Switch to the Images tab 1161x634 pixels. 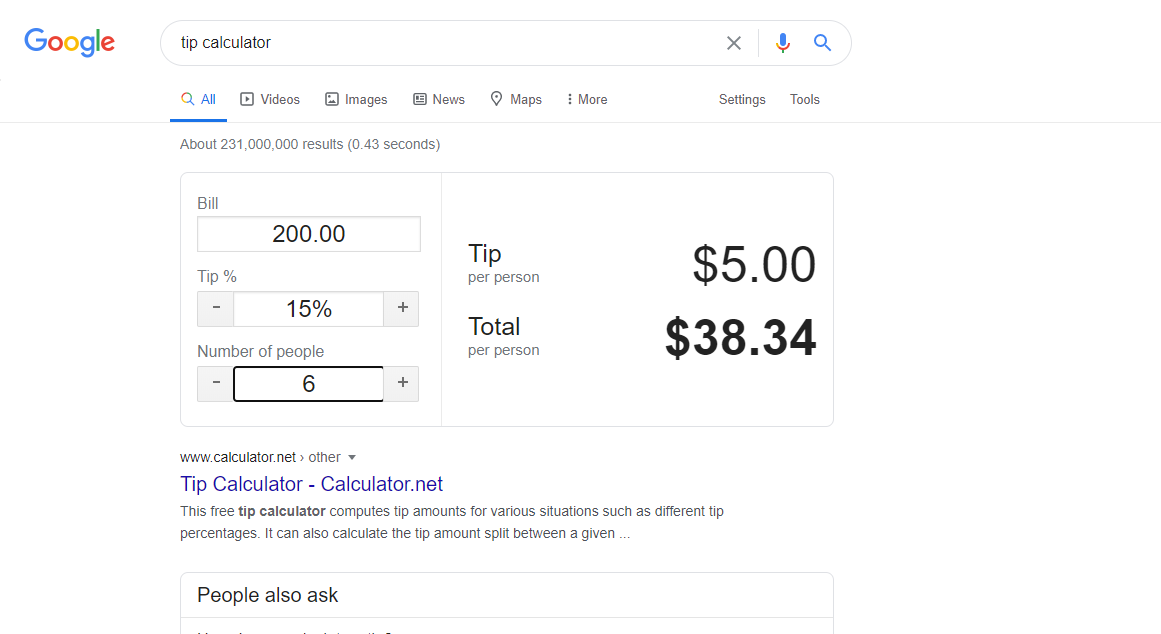point(356,100)
